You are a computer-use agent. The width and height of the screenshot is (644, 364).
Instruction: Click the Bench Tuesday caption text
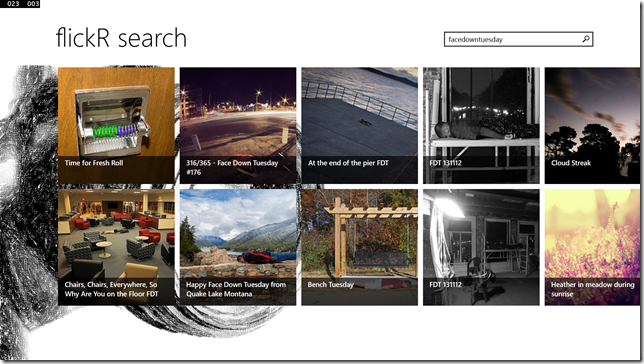(x=330, y=284)
